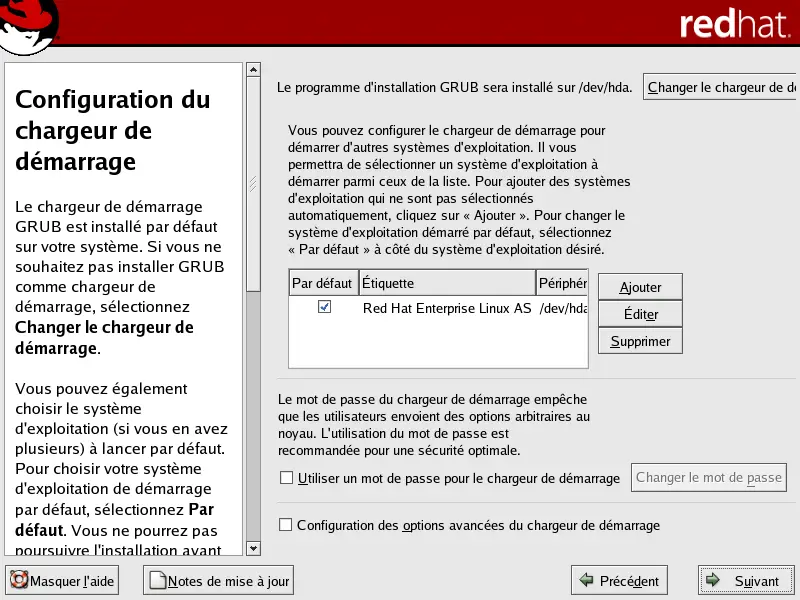Image resolution: width=800 pixels, height=600 pixels.
Task: Select the Red Hat Enterprise Linux AS row label
Action: tap(446, 309)
